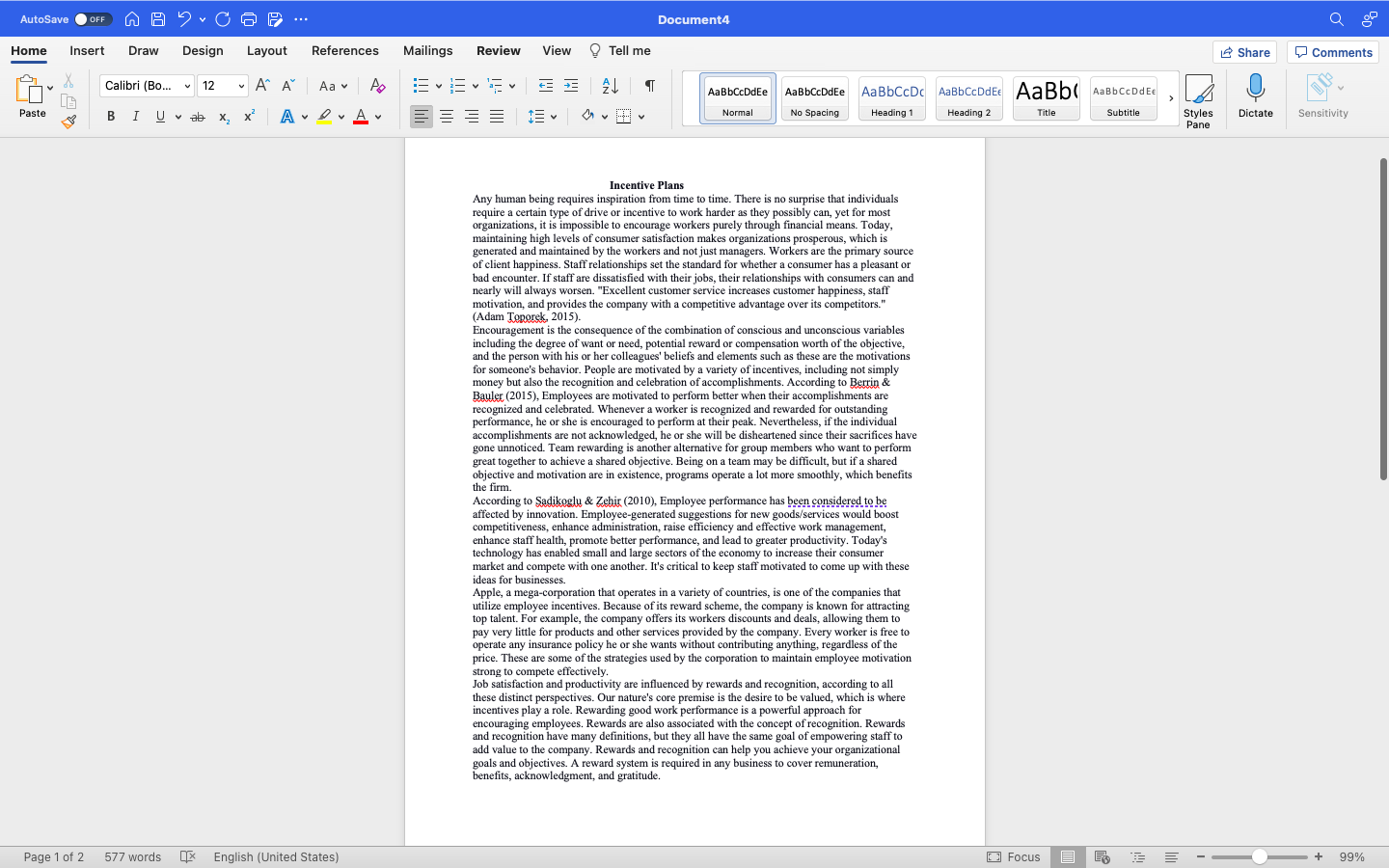
Task: Open the font name dropdown
Action: pos(186,85)
